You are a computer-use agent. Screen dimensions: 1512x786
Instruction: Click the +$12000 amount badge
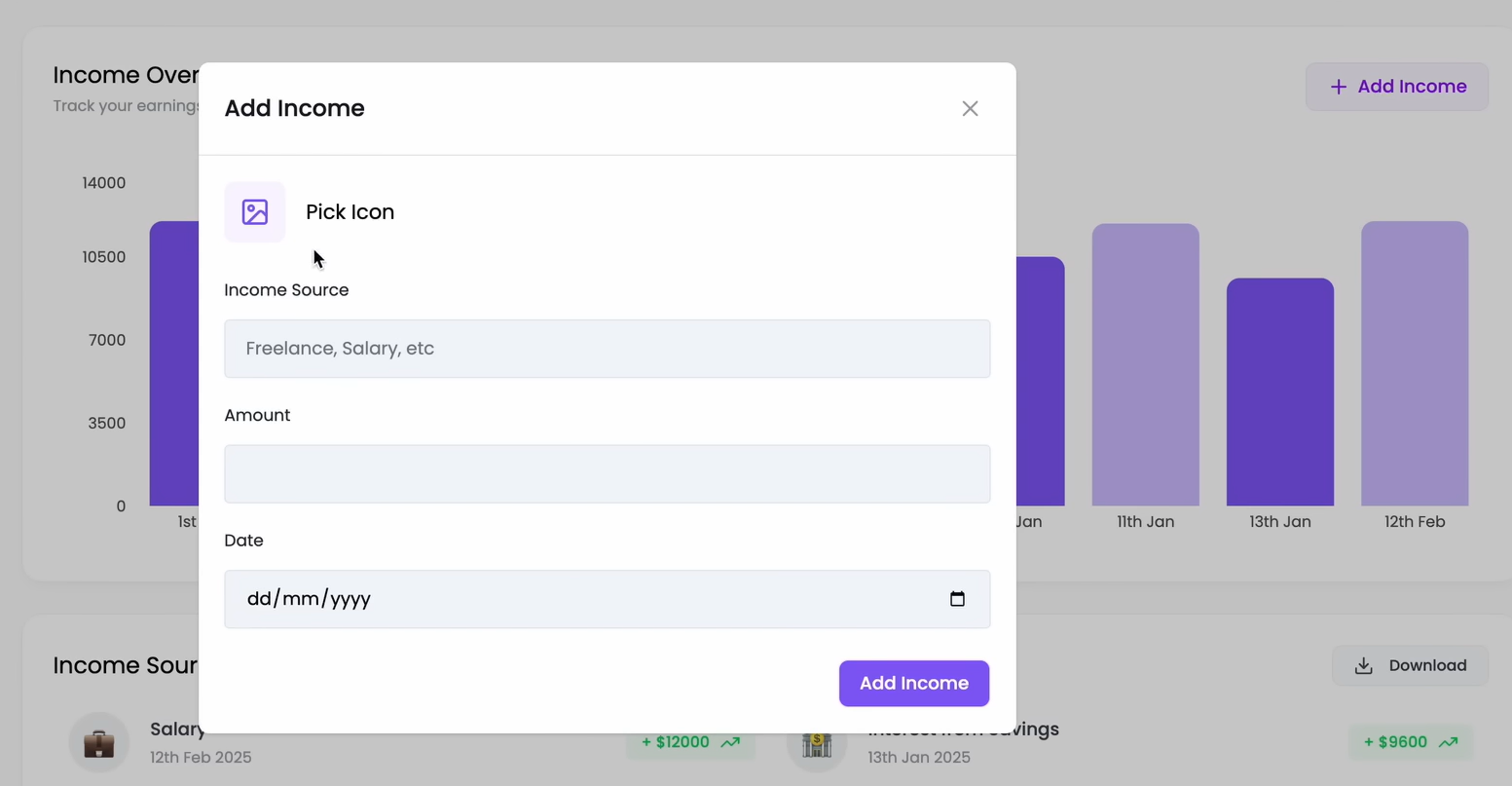[676, 742]
